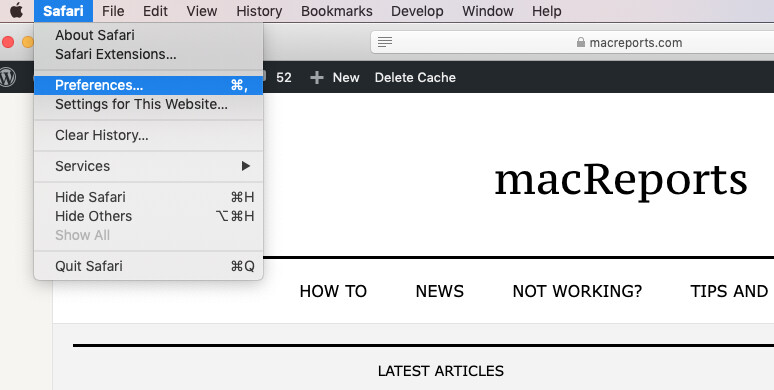Click the Reader view icon in address bar

click(x=385, y=42)
